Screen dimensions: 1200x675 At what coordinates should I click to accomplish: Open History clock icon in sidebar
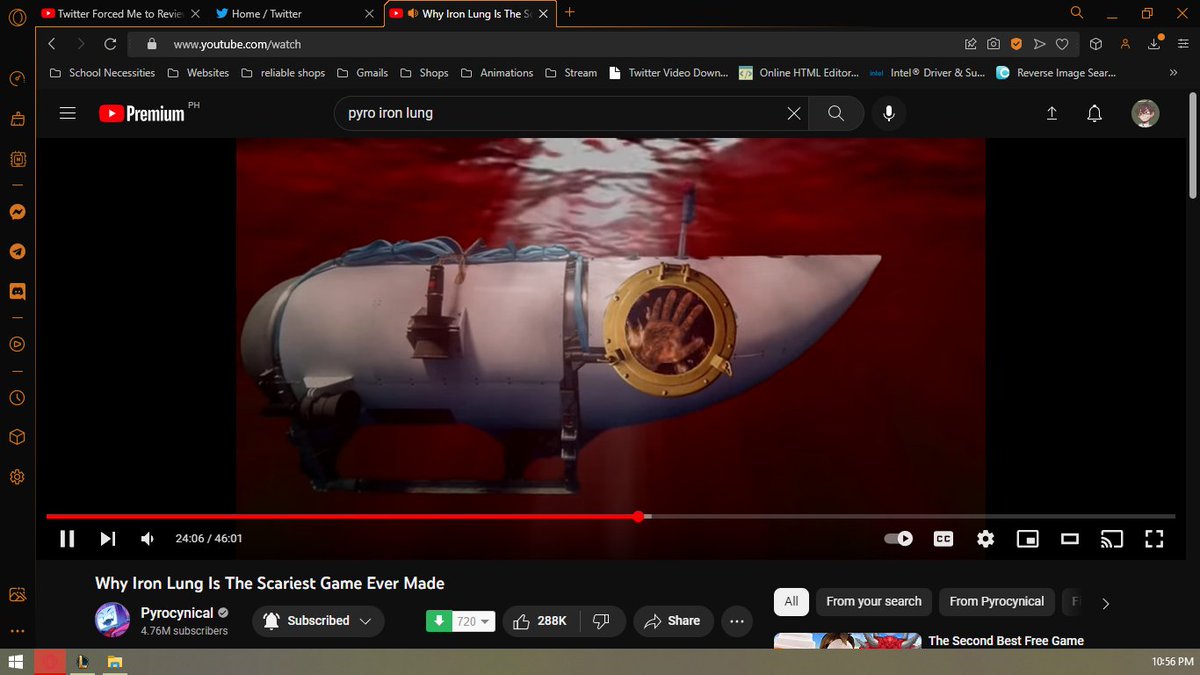click(x=16, y=397)
